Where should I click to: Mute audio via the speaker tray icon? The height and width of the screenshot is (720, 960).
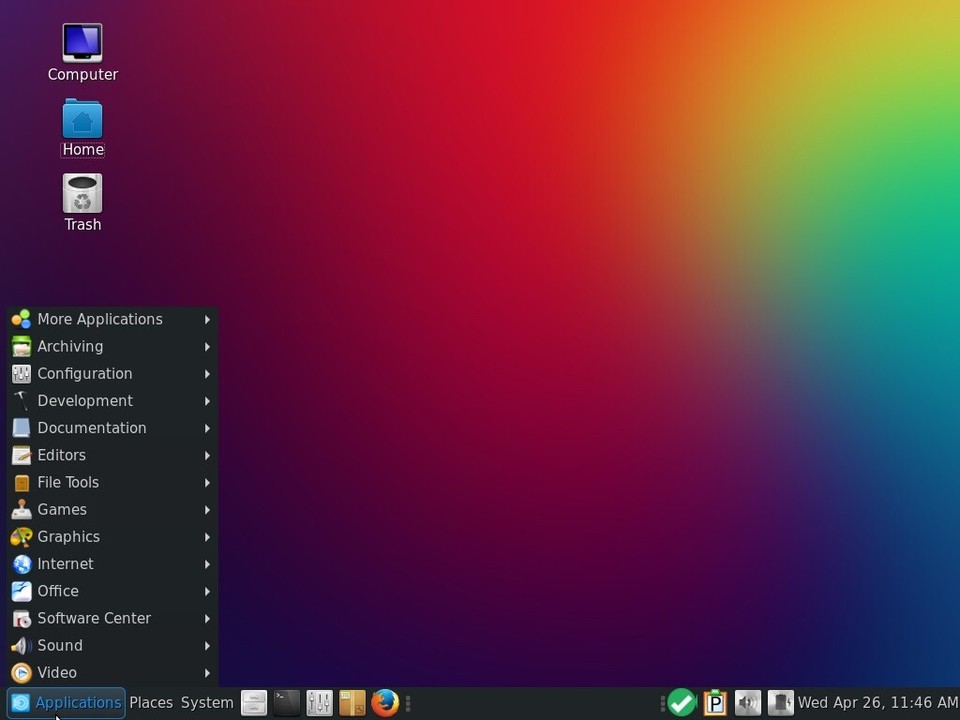pos(747,702)
